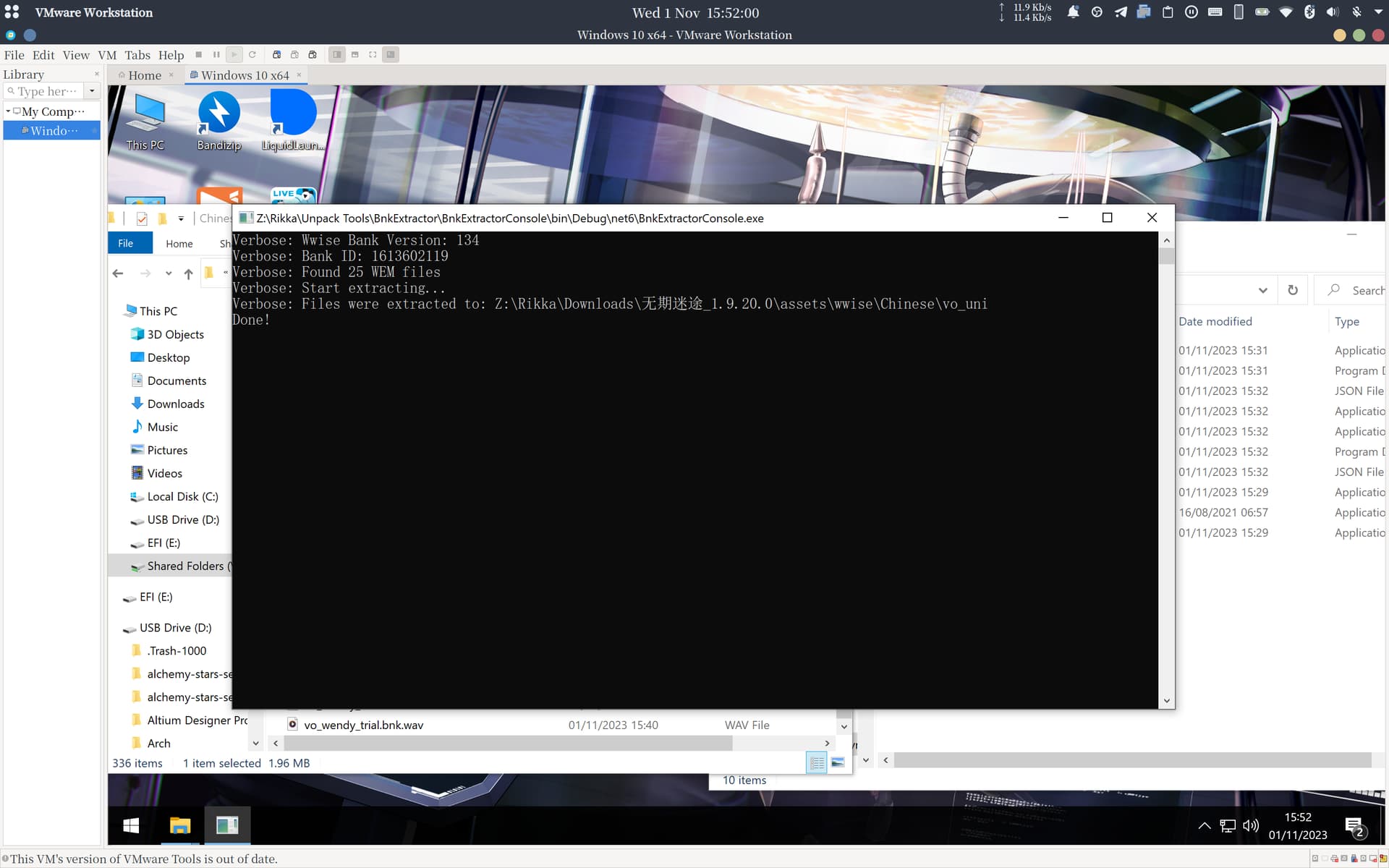Open Telegram from the system tray

point(1120,12)
